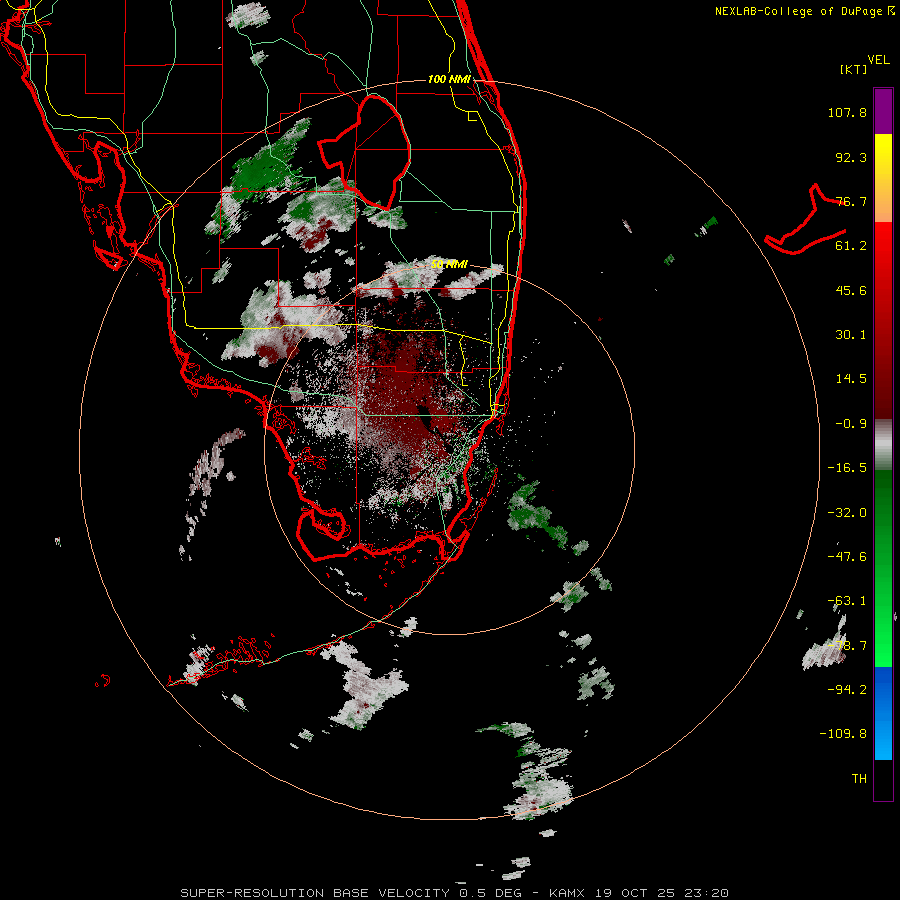This screenshot has height=900, width=900.
Task: Click the TH threshold label
Action: coord(859,778)
